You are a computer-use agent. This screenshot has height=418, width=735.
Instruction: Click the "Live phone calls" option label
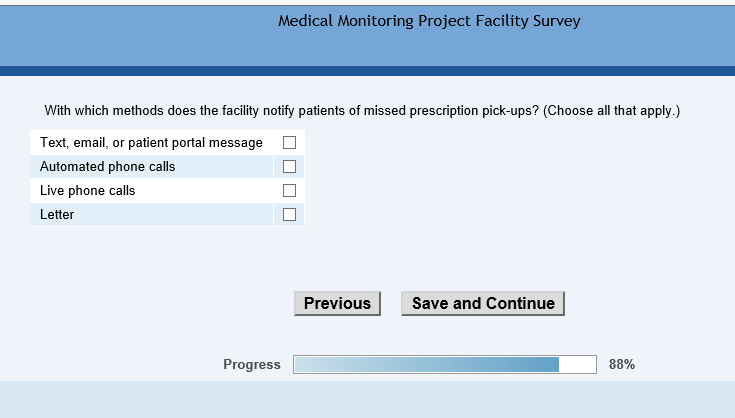click(x=87, y=191)
